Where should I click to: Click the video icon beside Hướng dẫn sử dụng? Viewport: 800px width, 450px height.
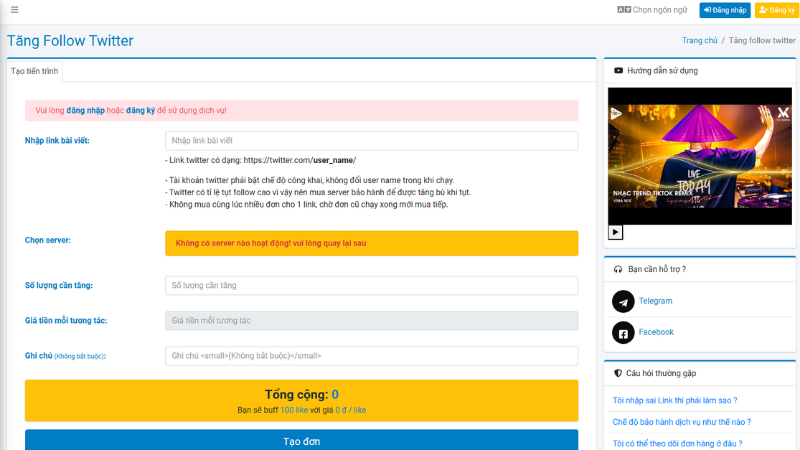click(618, 70)
